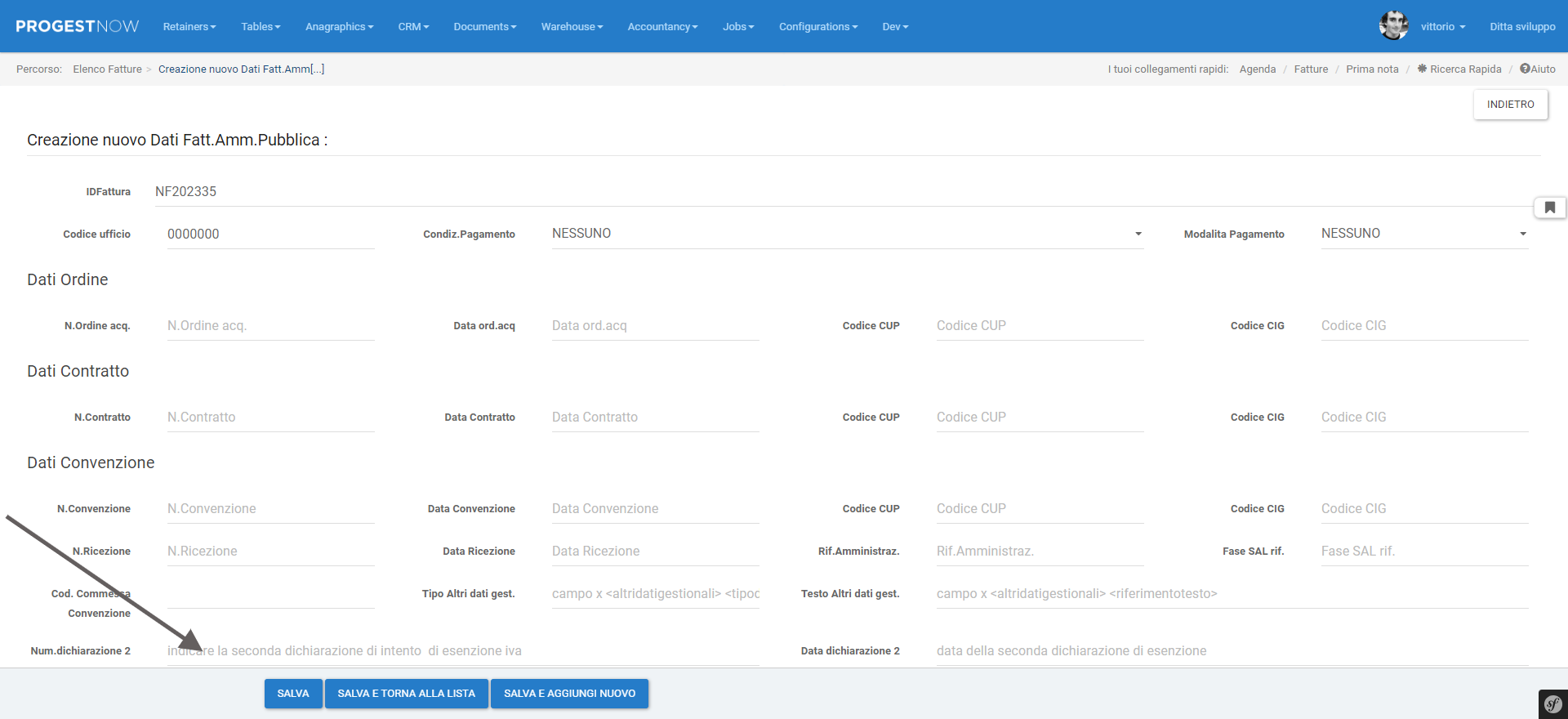
Task: Follow the Elenco Fatture breadcrumb link
Action: click(x=107, y=69)
